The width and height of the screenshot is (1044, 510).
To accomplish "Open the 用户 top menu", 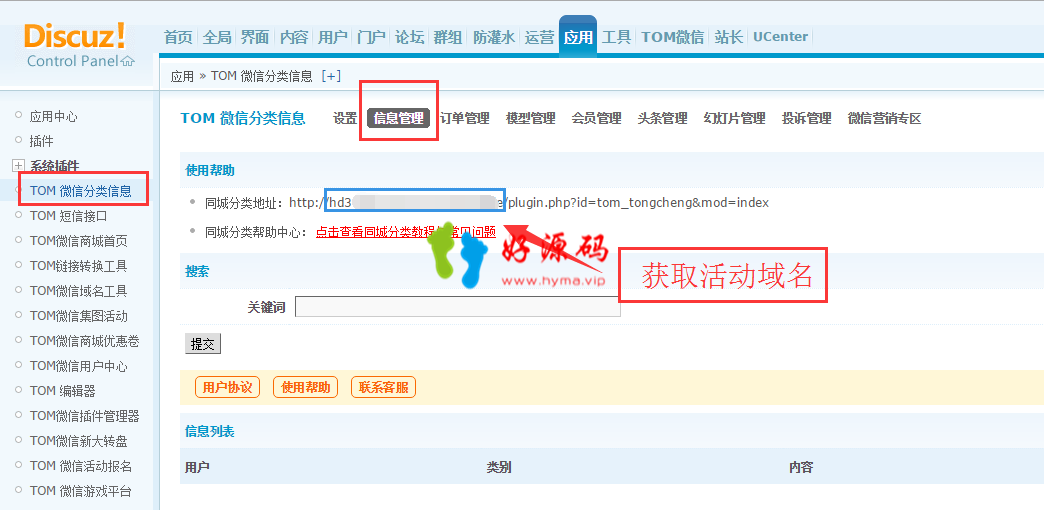I will point(332,37).
